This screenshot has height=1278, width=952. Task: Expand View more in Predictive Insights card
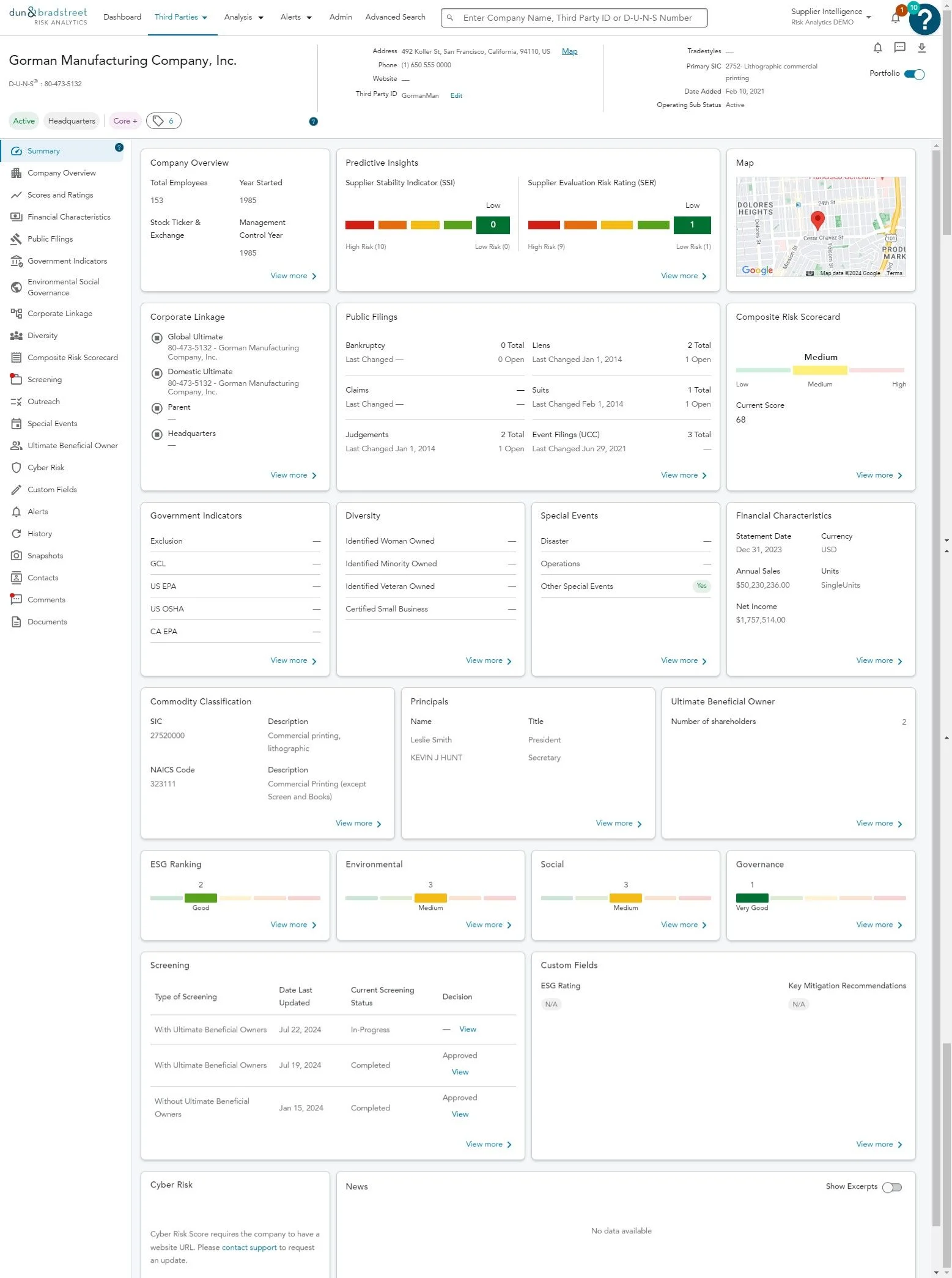(x=684, y=276)
